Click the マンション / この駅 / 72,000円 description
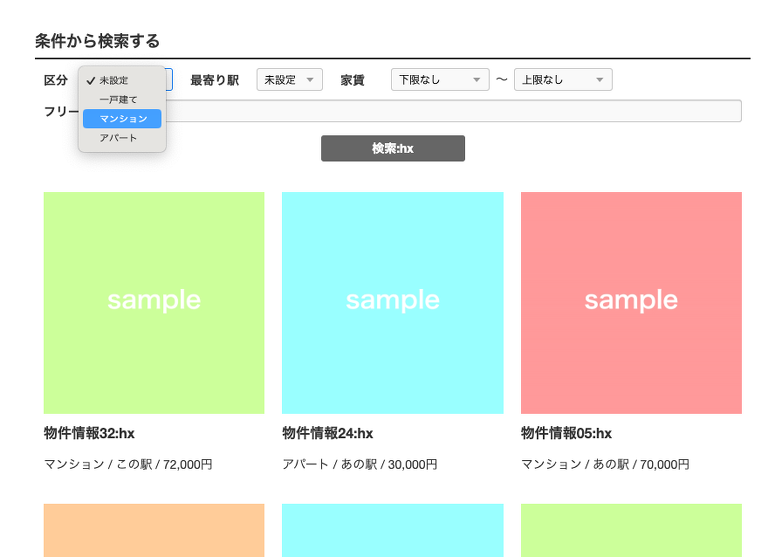This screenshot has width=775, height=557. tap(128, 465)
